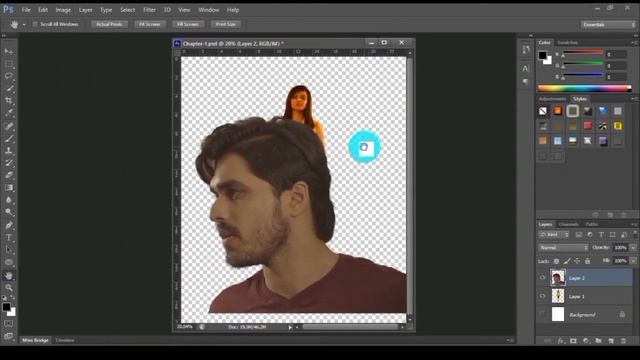Open the Fill slider arrow

click(x=633, y=261)
